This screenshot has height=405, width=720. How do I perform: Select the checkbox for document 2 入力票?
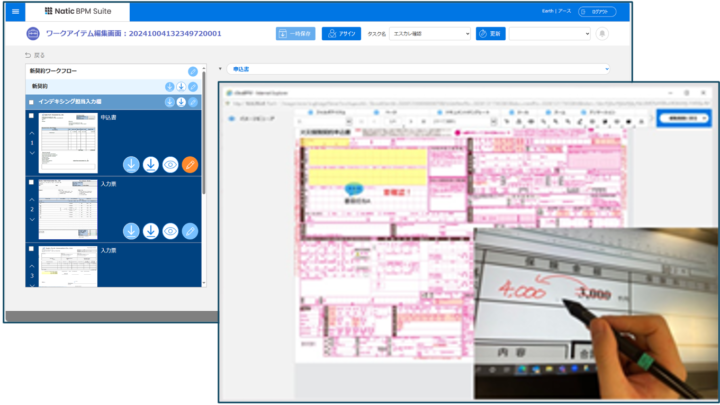pos(32,183)
